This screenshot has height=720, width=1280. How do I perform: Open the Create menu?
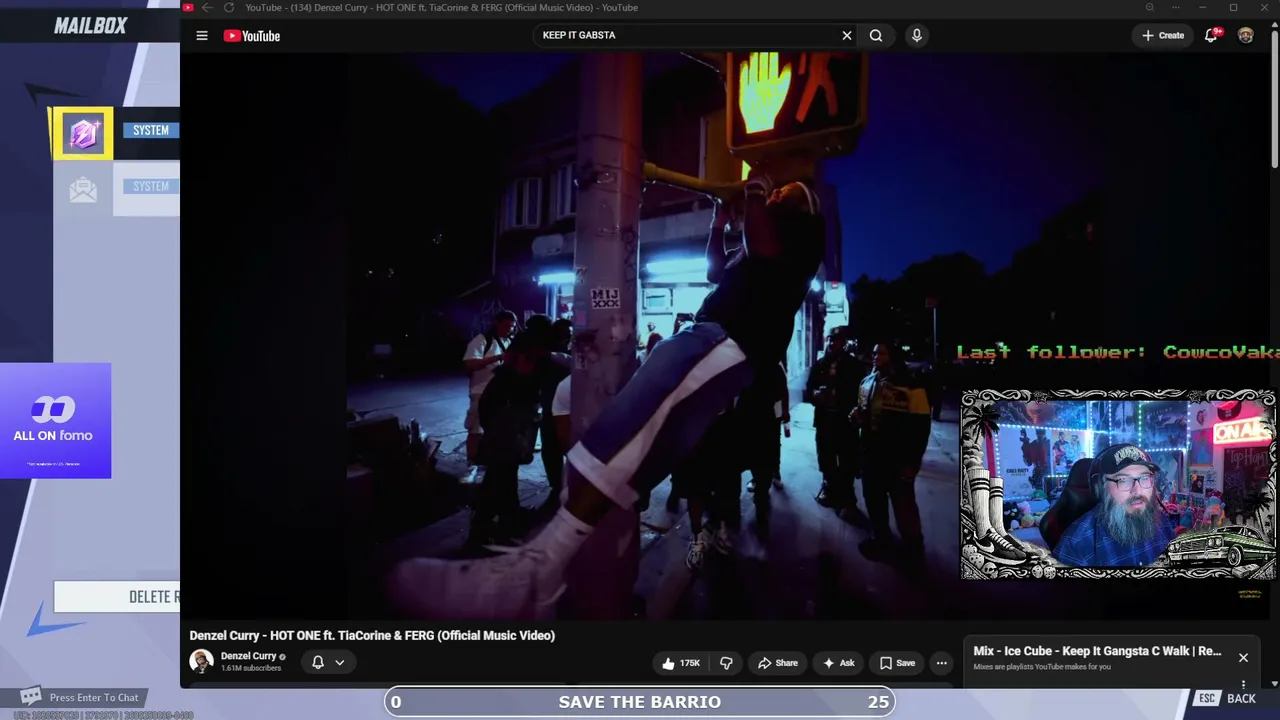click(x=1163, y=35)
